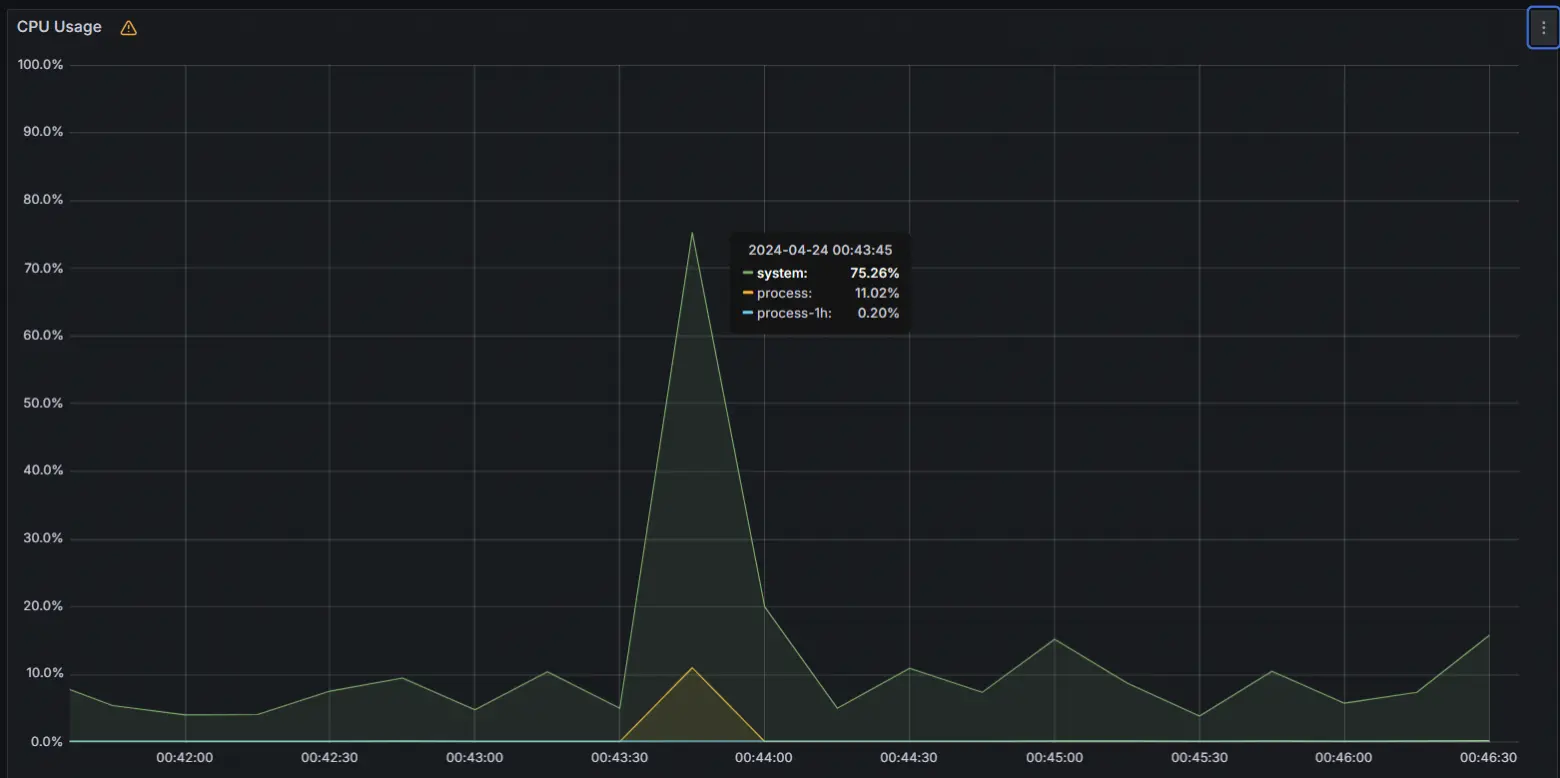Image resolution: width=1560 pixels, height=778 pixels.
Task: Select the process-1h series in tooltip
Action: tap(794, 313)
